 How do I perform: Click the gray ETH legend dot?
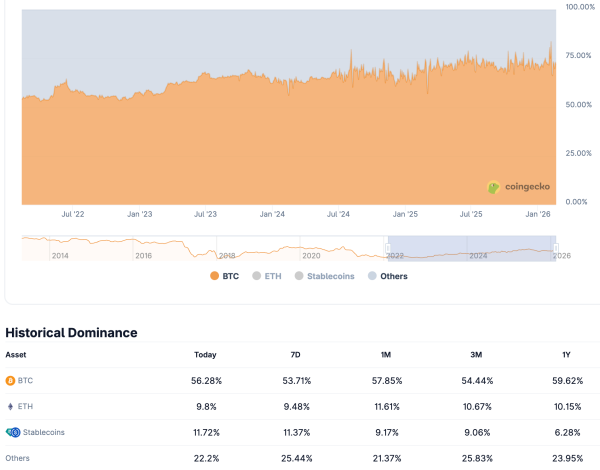[256, 276]
